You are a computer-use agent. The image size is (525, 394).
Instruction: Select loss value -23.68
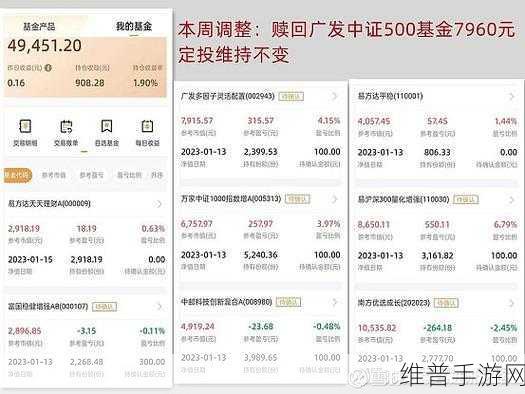261,326
